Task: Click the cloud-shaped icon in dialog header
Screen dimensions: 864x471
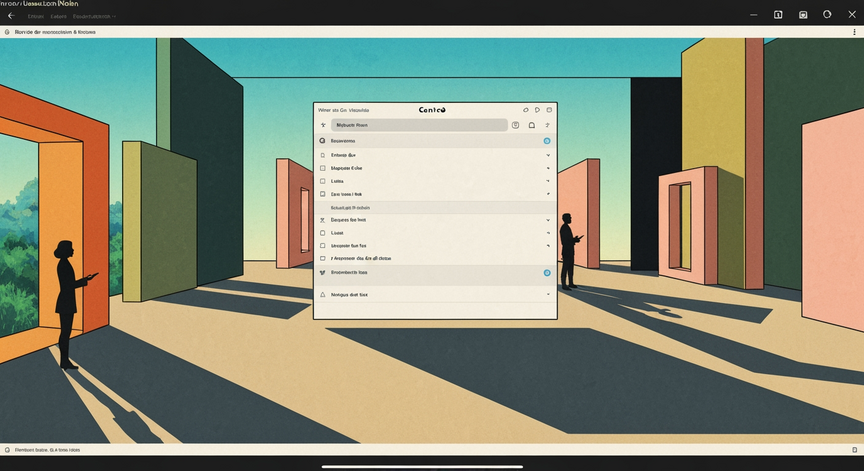Action: [x=526, y=110]
